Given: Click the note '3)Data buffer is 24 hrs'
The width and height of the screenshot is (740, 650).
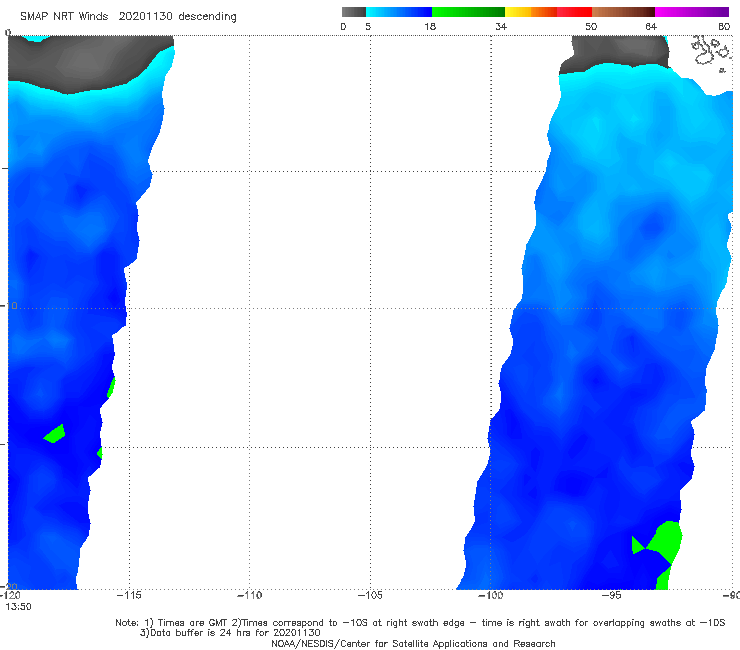Looking at the screenshot, I should point(230,633).
